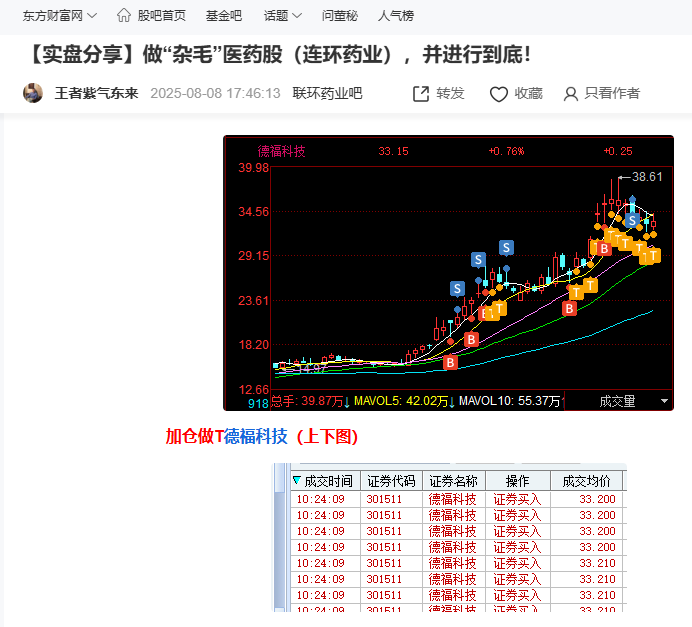Click the +0.76% change in chart header

(x=507, y=151)
